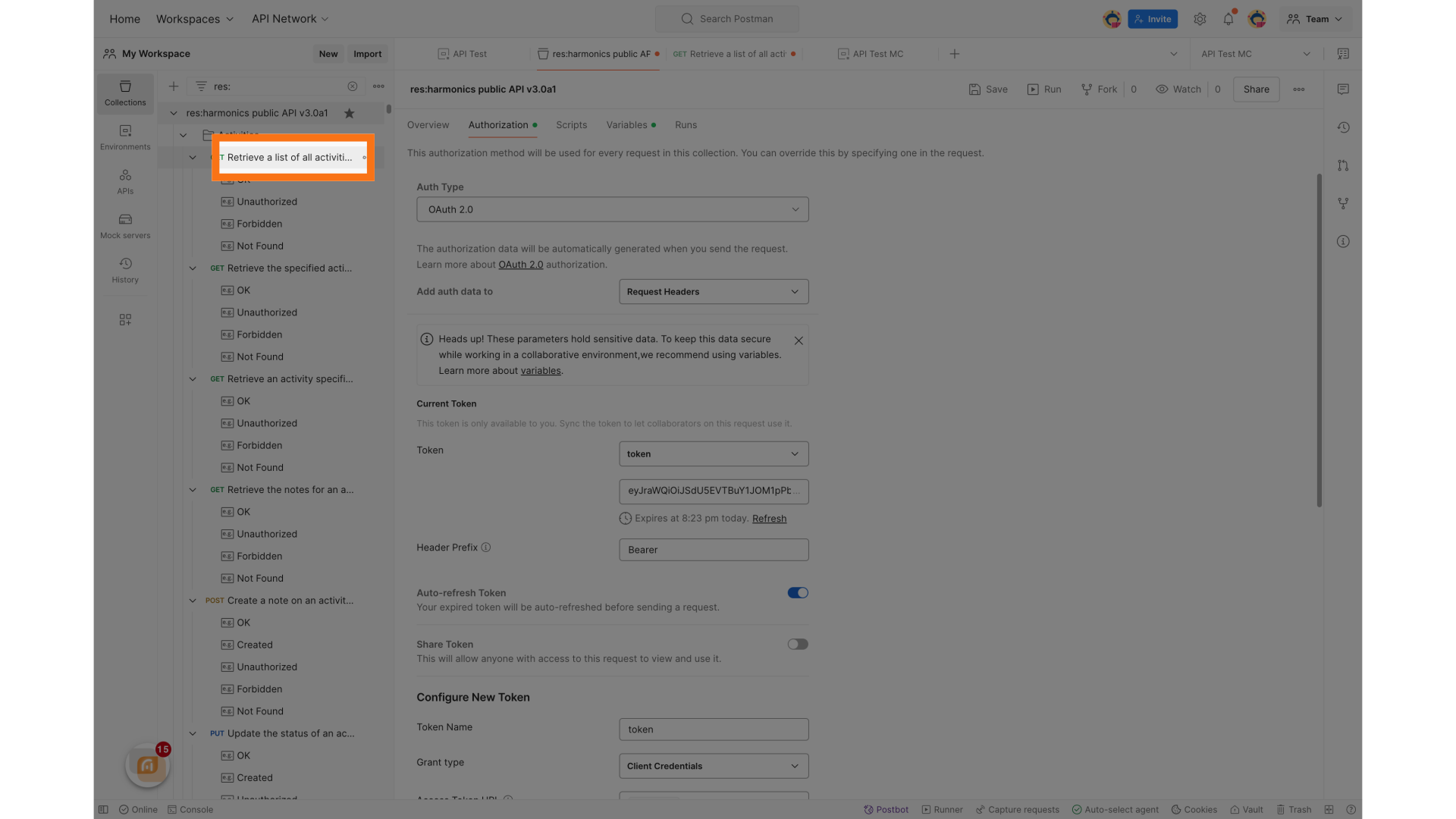Open the APIs panel in sidebar
The image size is (1456, 819).
point(124,180)
